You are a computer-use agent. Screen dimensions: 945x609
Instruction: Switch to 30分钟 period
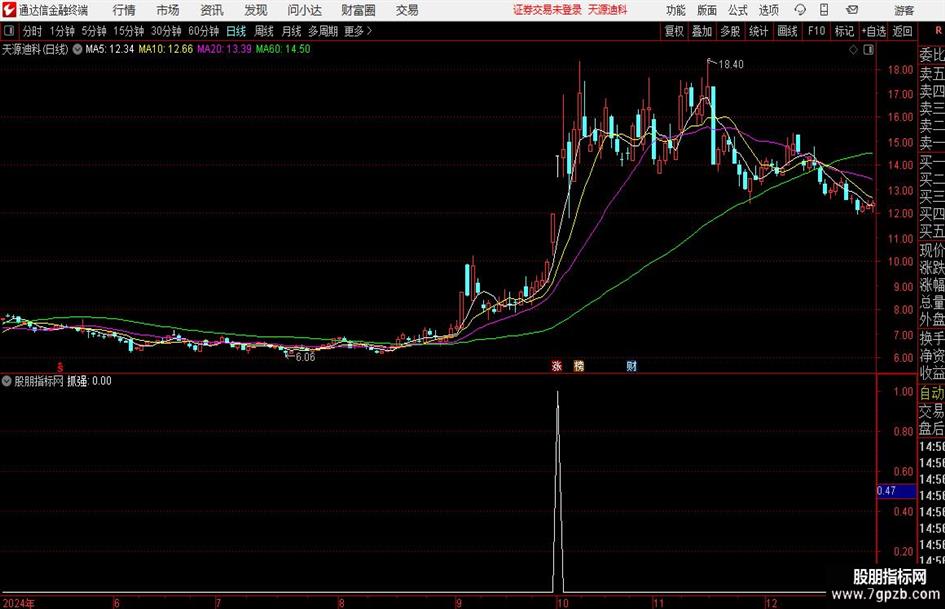166,31
